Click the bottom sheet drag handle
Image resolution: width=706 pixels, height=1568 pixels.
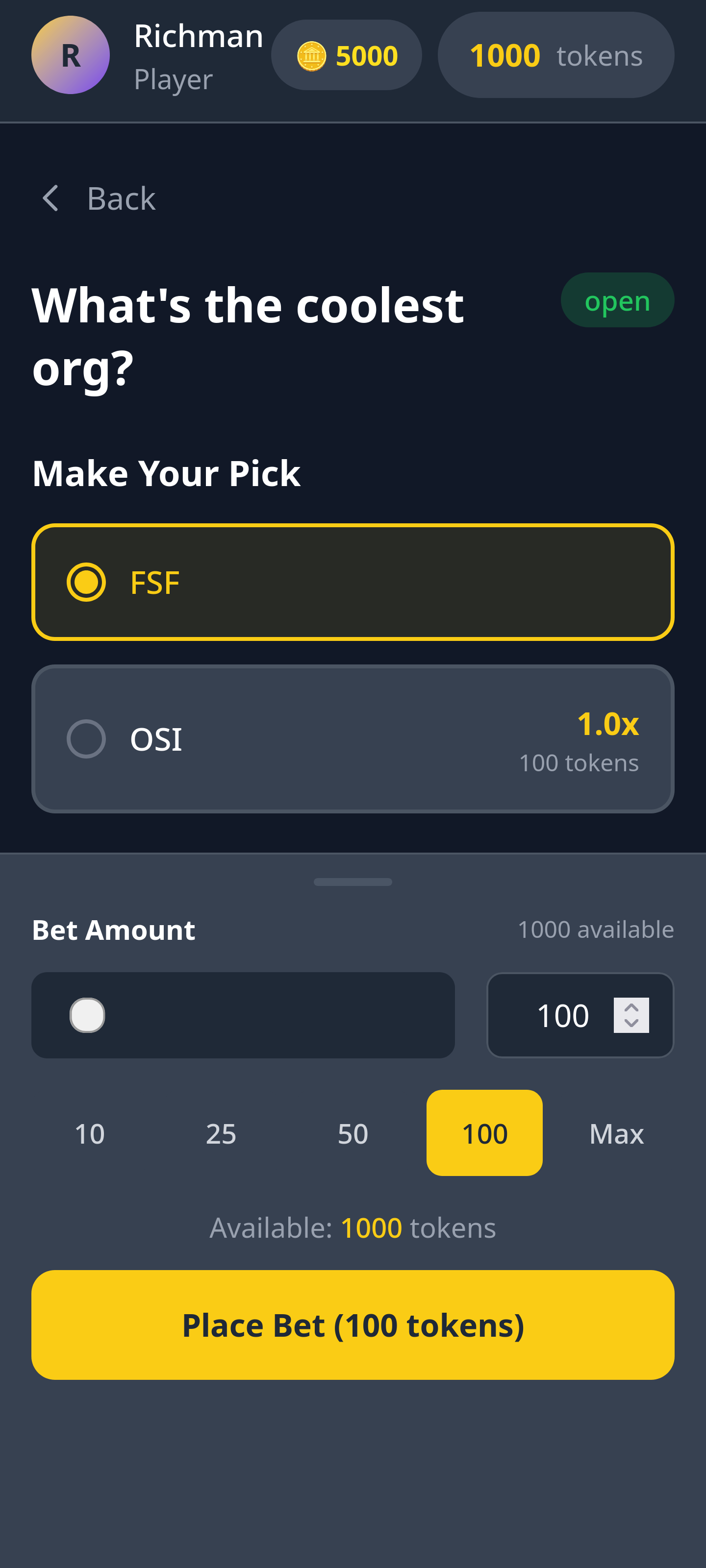pyautogui.click(x=353, y=882)
